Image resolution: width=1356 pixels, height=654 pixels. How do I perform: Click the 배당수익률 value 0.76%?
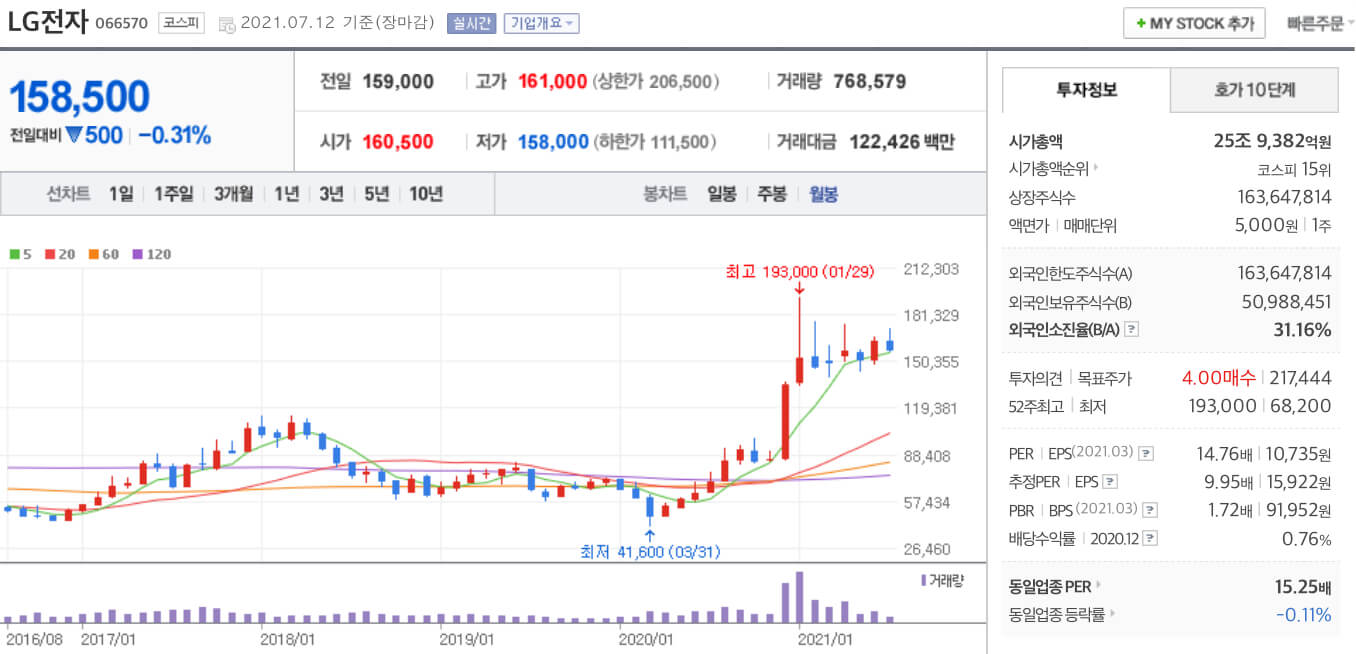[1307, 539]
